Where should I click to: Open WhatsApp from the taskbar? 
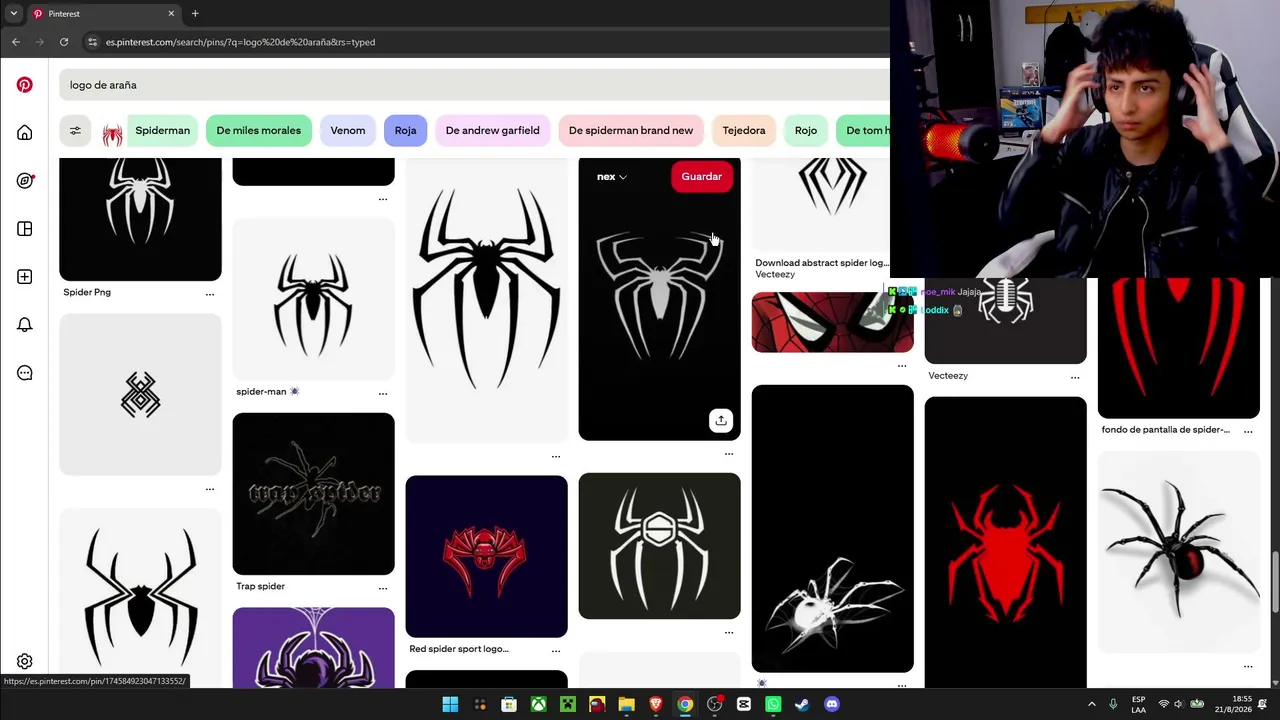(773, 704)
